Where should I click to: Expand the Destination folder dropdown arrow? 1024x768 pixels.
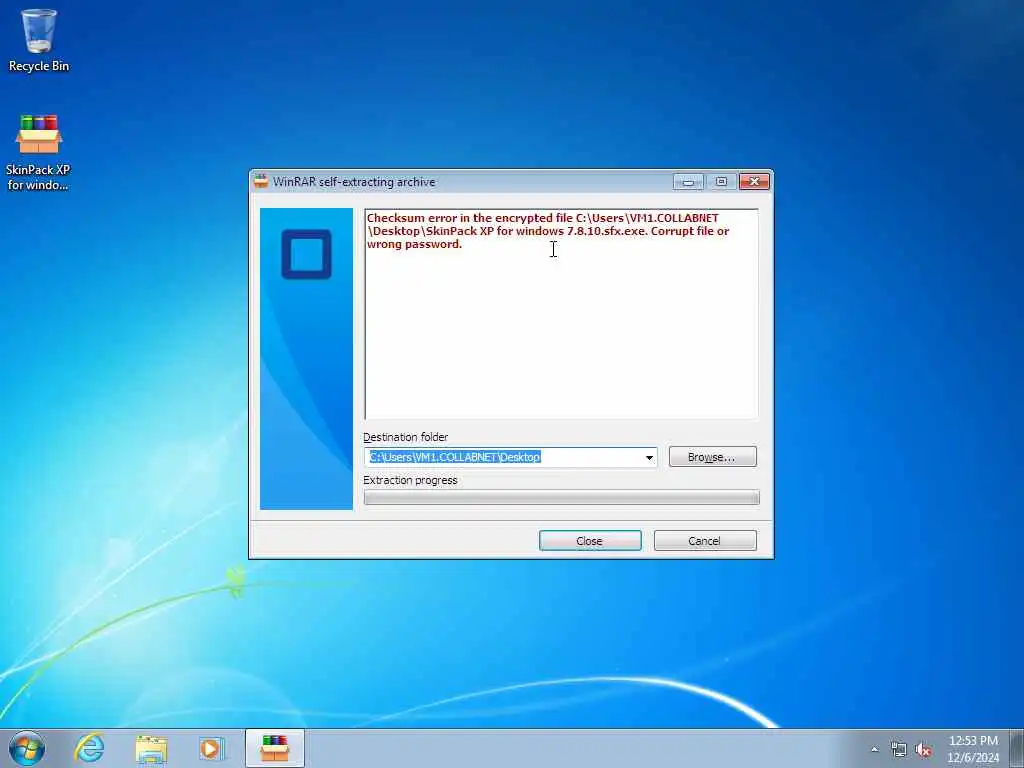(x=649, y=457)
